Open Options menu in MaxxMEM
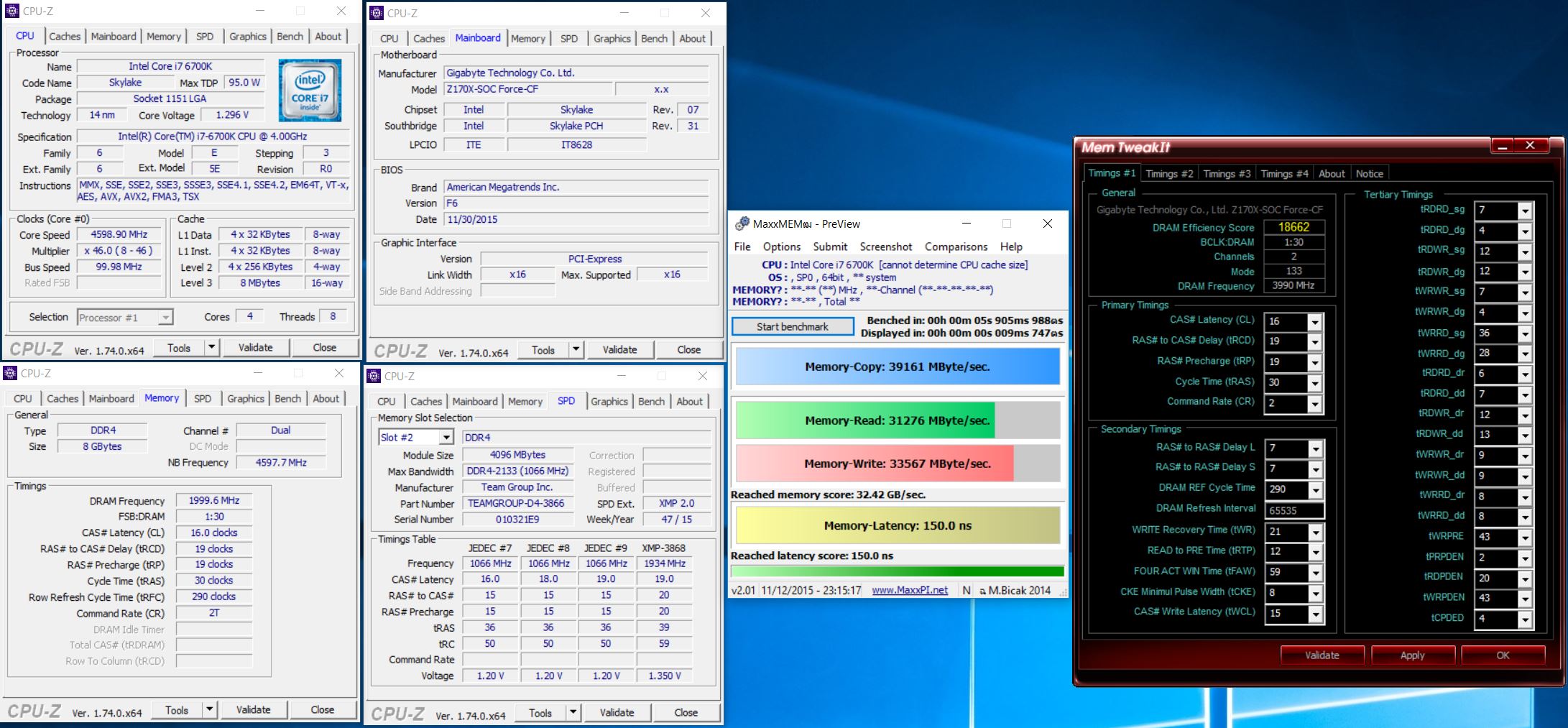The height and width of the screenshot is (728, 1568). tap(781, 246)
